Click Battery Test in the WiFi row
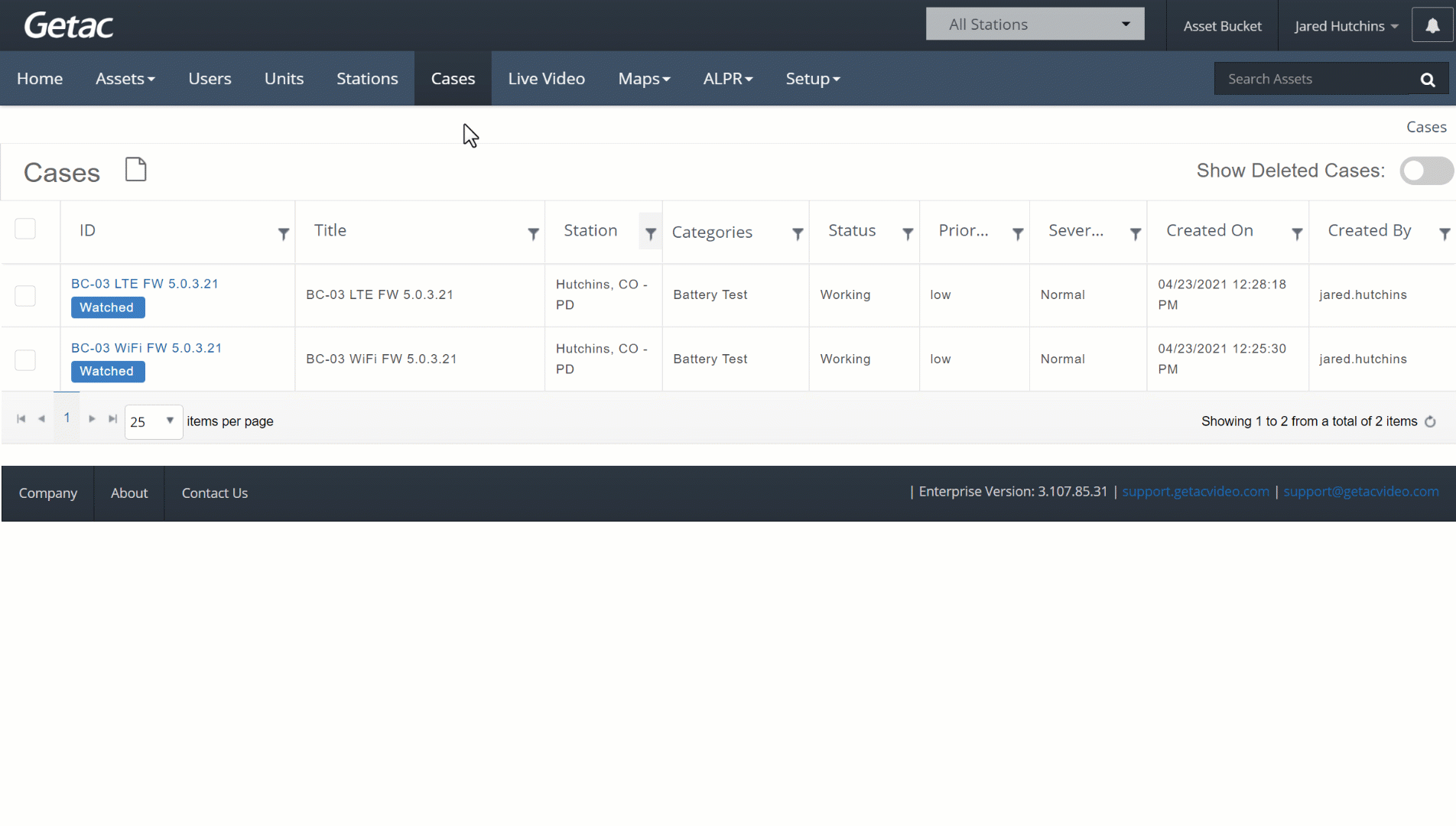Screen dimensions: 1456x826 (x=710, y=359)
